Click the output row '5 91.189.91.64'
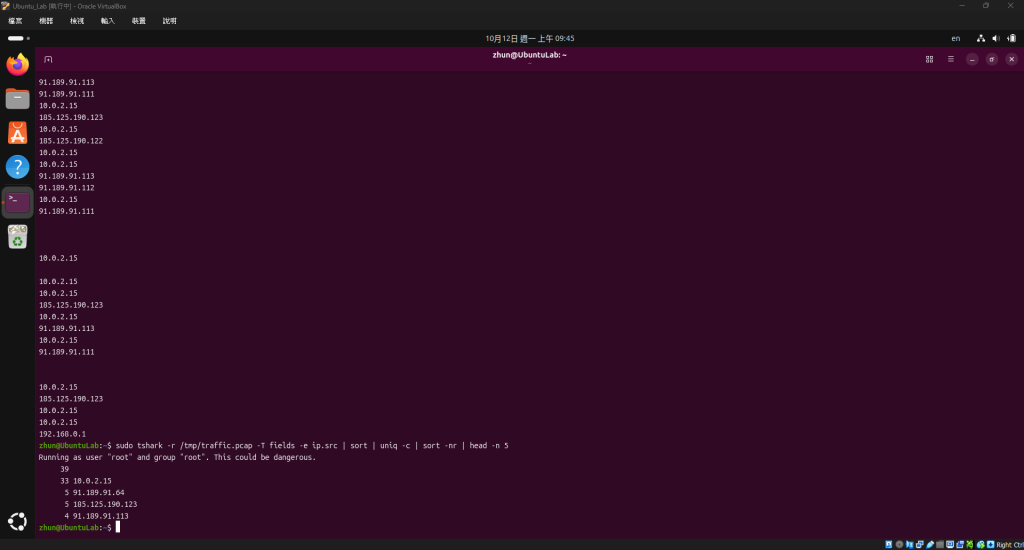Image resolution: width=1024 pixels, height=550 pixels. tap(94, 493)
